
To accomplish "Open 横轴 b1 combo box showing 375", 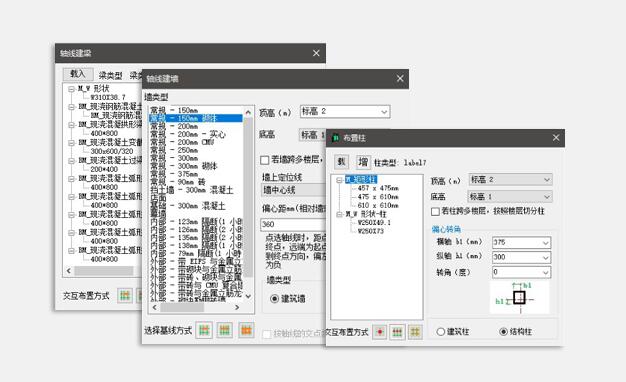I will (521, 242).
